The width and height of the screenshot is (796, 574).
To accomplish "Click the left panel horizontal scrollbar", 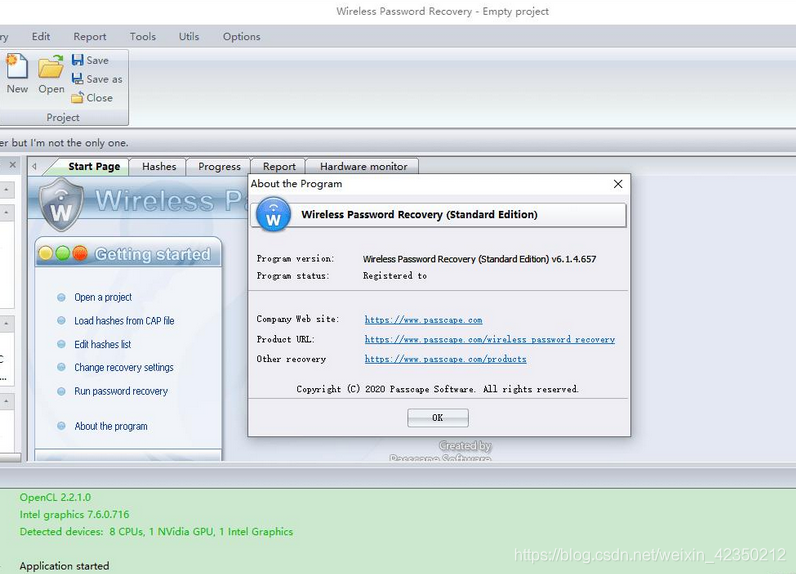I will click(10, 458).
